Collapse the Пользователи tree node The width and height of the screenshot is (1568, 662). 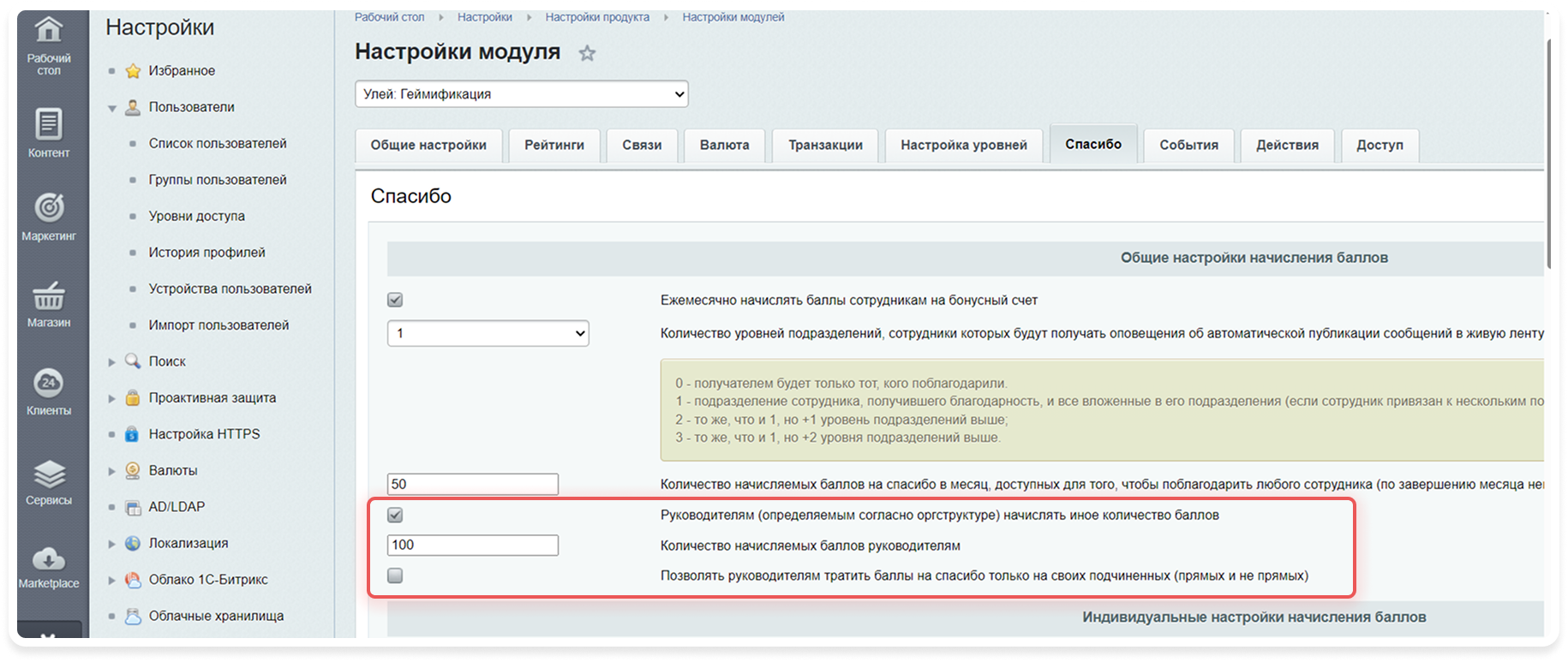pos(112,108)
